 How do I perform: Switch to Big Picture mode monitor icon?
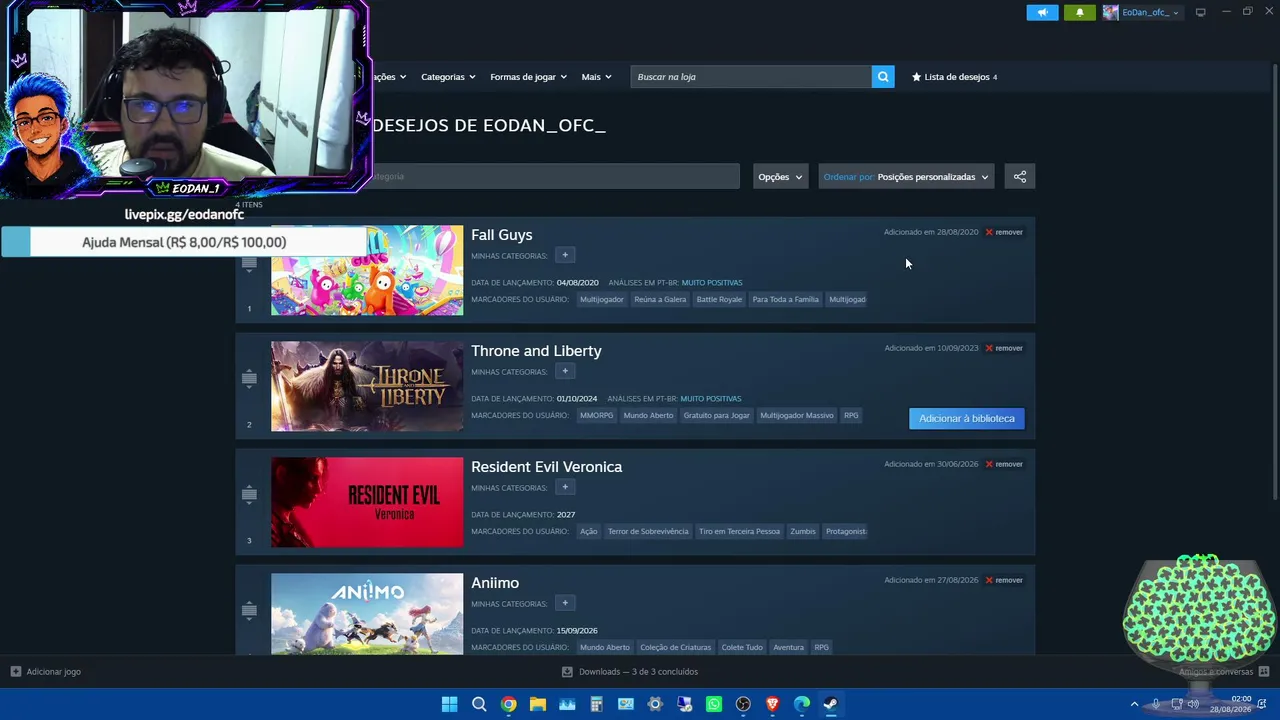[1200, 12]
